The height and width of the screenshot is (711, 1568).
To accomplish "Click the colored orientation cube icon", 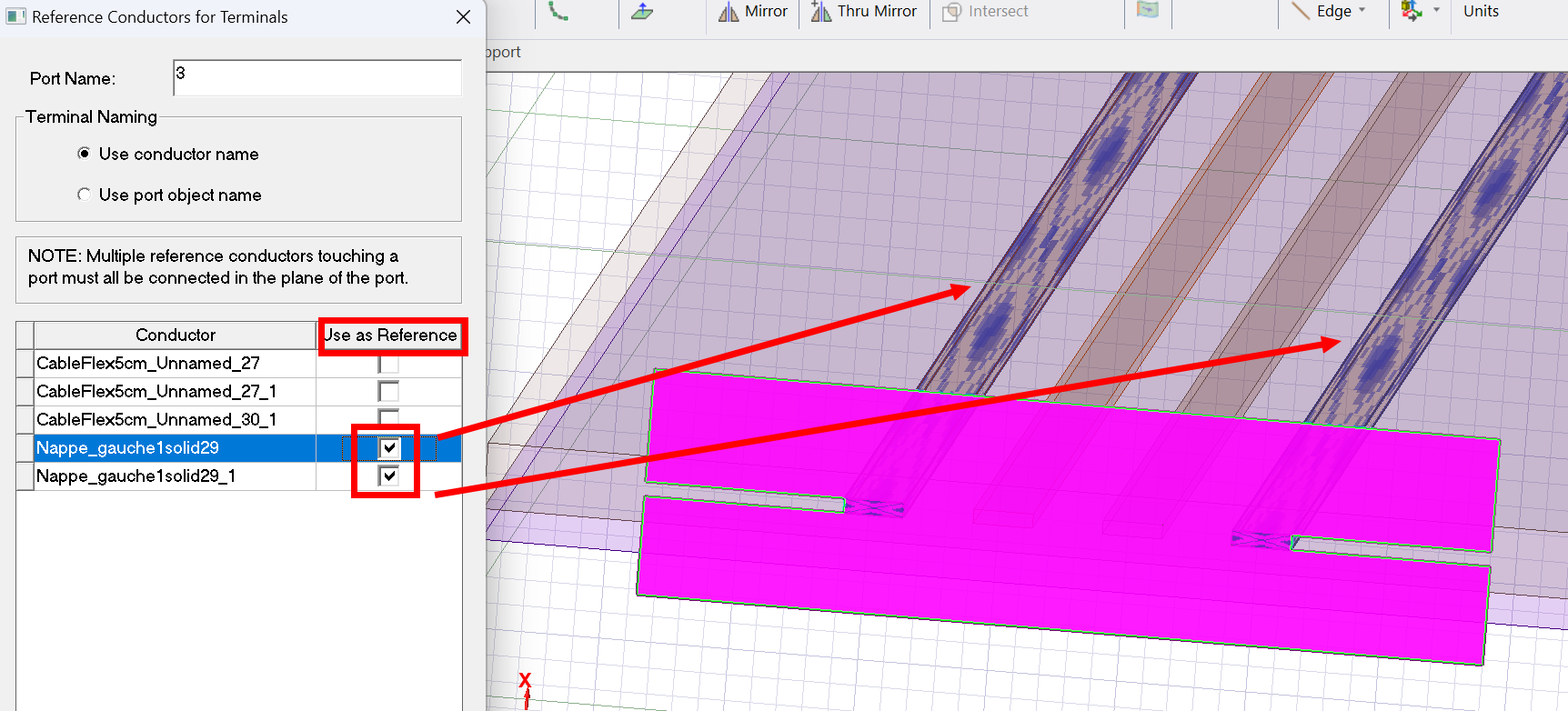I will point(1412,11).
